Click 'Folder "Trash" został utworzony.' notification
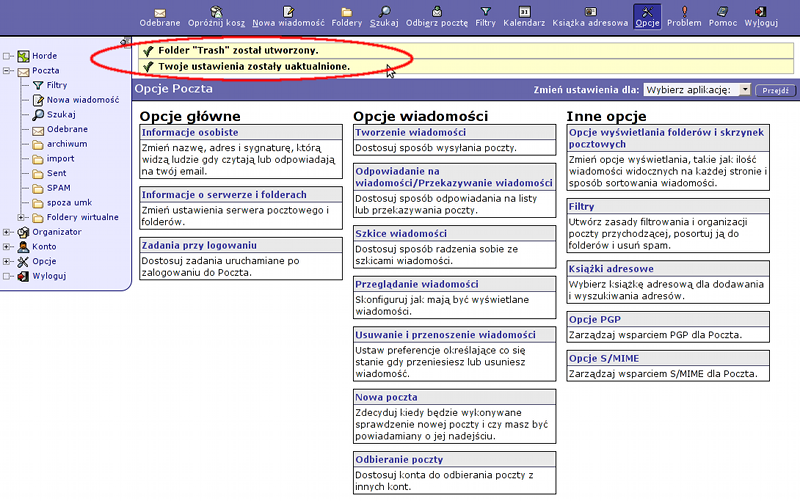The image size is (800, 501). click(238, 51)
